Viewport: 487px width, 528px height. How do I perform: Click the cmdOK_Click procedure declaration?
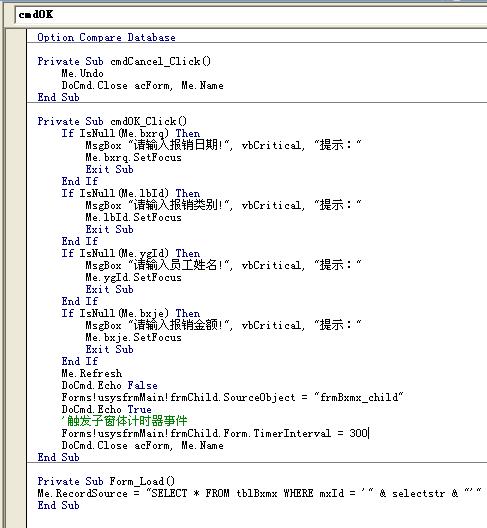[x=112, y=121]
